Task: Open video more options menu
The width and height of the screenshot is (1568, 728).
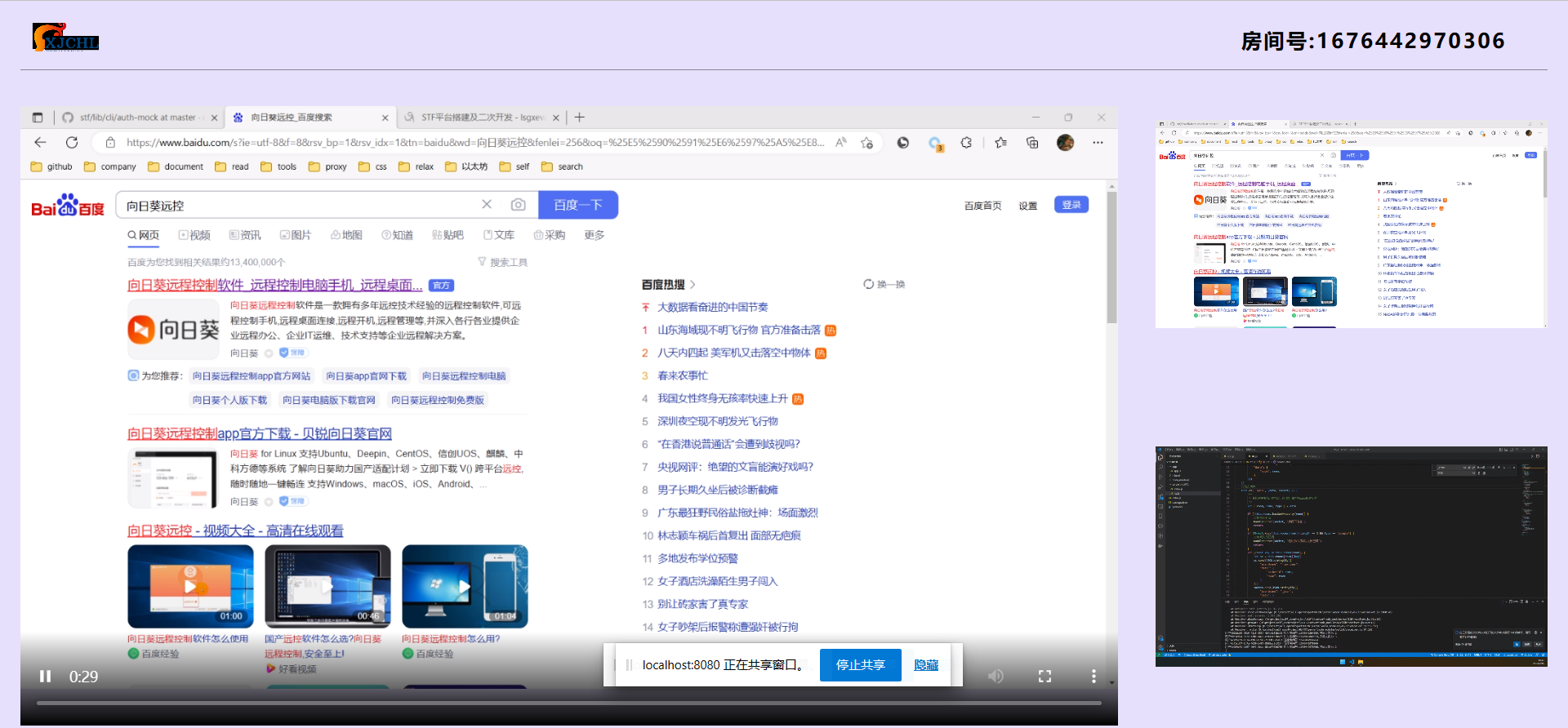Action: point(1094,676)
